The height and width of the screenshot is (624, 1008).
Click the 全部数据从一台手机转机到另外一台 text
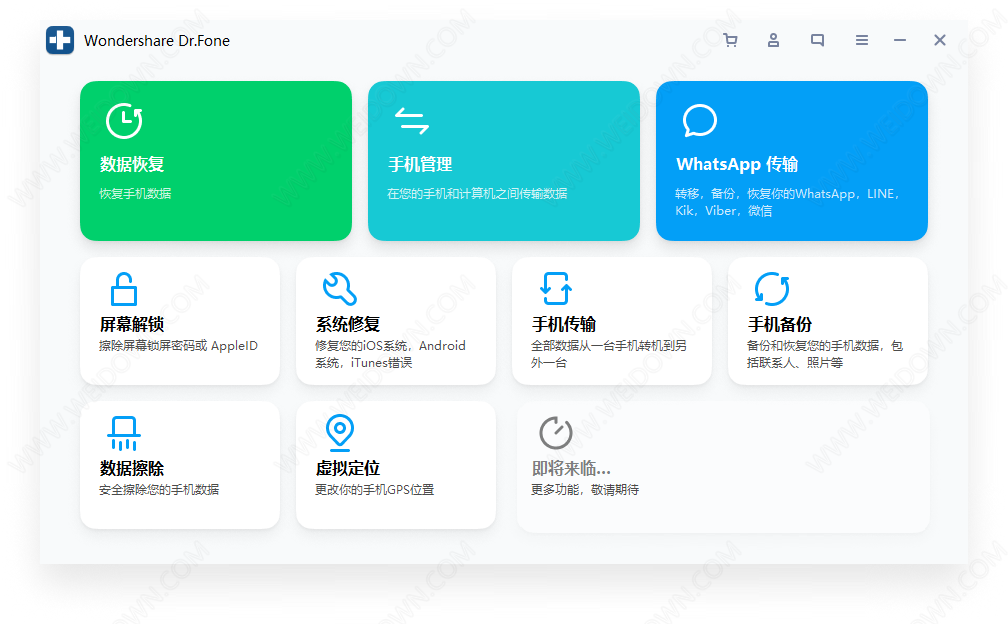tap(609, 354)
